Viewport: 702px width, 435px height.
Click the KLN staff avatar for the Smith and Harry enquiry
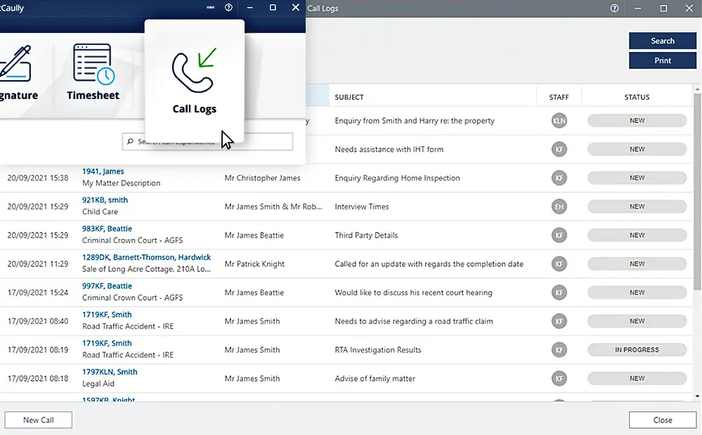(559, 121)
